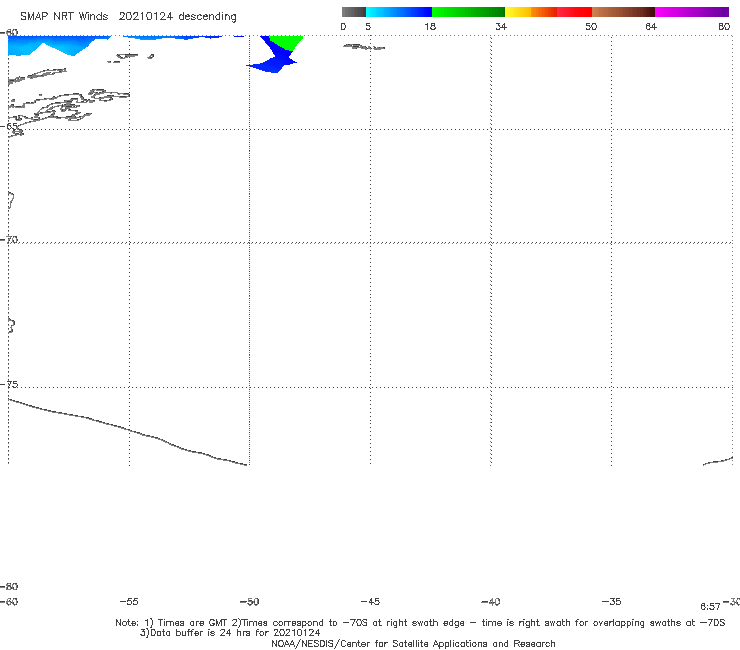Click the '-45' longitude label
This screenshot has height=650, width=740.
click(x=370, y=601)
